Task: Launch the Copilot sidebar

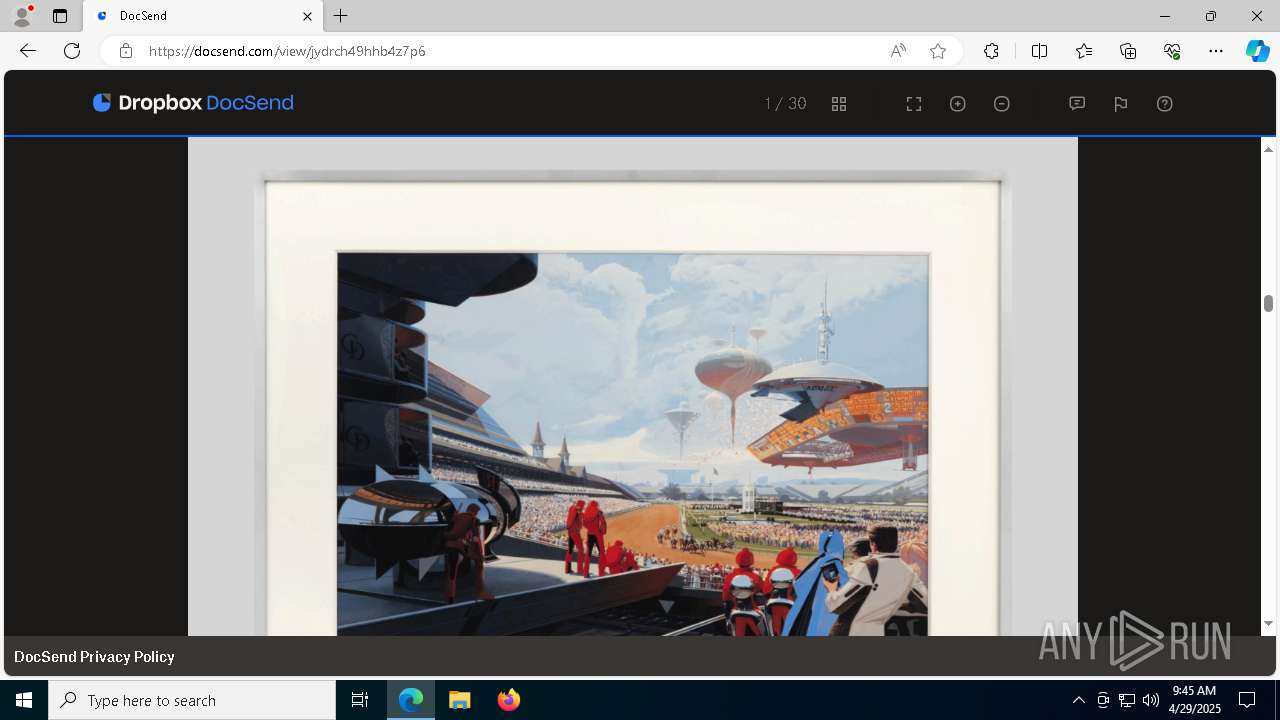Action: pyautogui.click(x=1258, y=51)
